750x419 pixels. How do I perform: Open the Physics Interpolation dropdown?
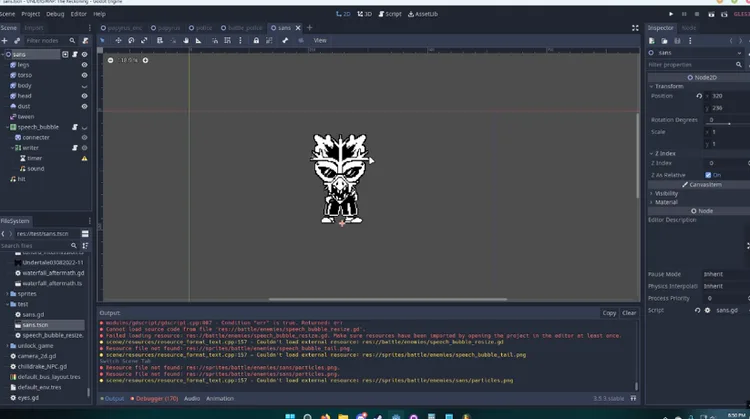coord(726,287)
